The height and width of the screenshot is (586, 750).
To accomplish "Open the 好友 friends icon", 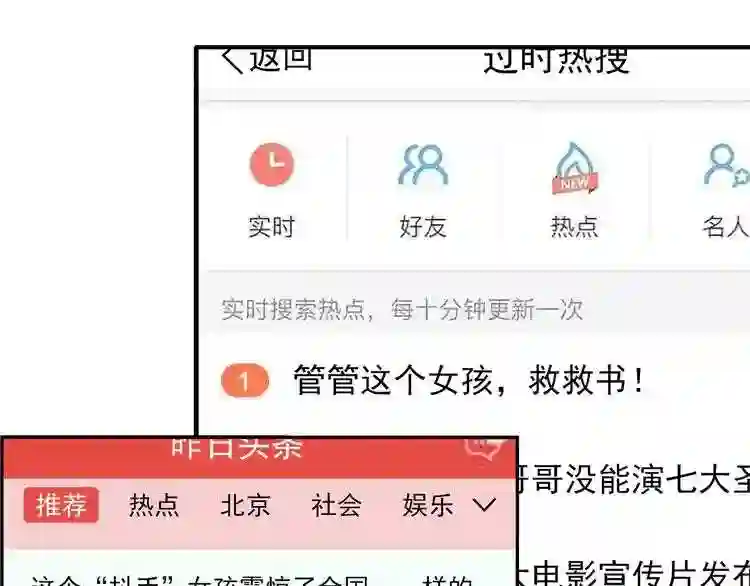I will (423, 164).
